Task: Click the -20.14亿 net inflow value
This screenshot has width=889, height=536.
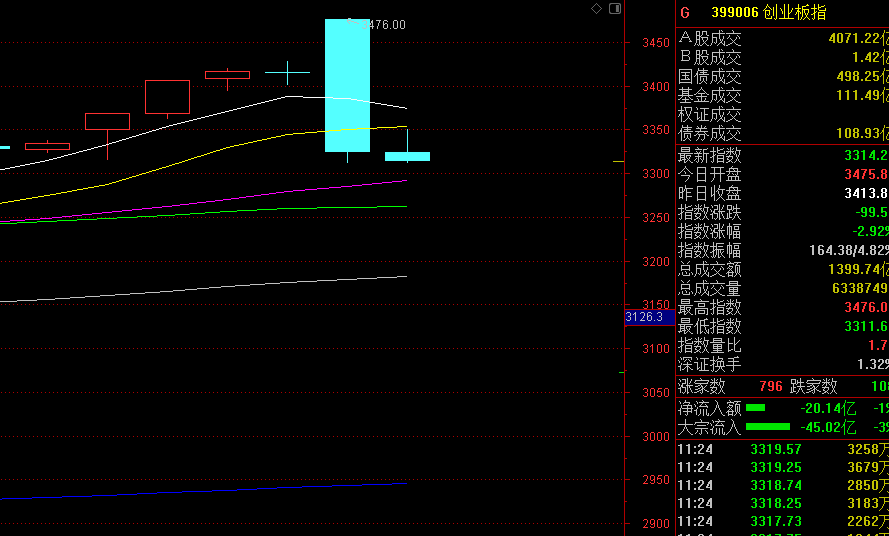Action: [x=828, y=408]
